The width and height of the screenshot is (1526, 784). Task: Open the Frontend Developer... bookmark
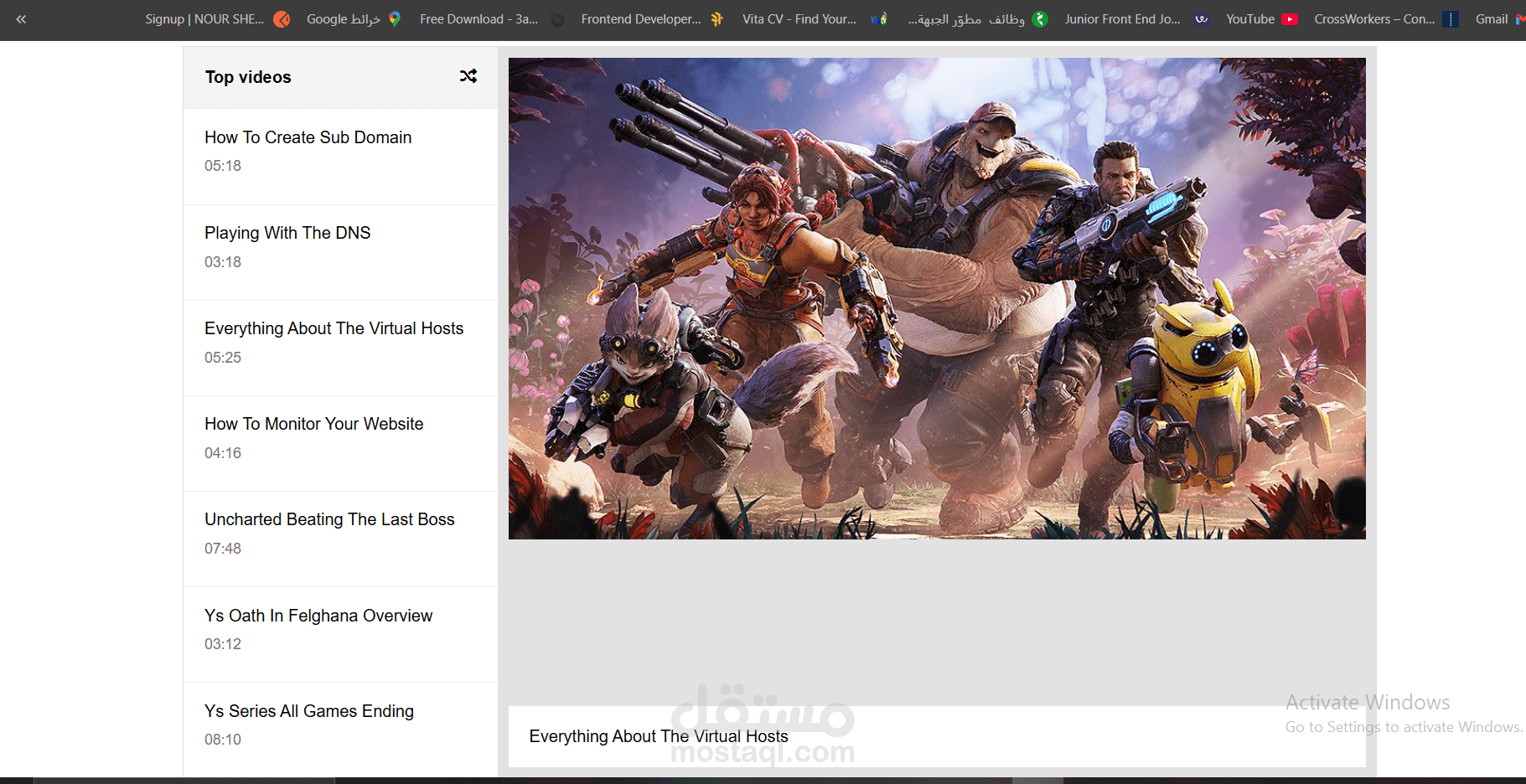coord(652,19)
